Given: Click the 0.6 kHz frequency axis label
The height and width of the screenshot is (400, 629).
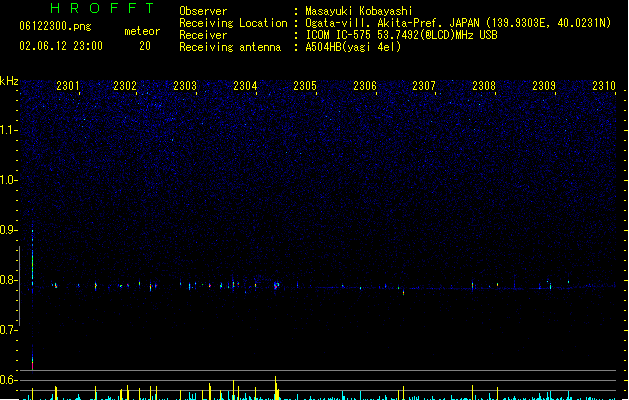Looking at the screenshot, I should (x=9, y=380).
